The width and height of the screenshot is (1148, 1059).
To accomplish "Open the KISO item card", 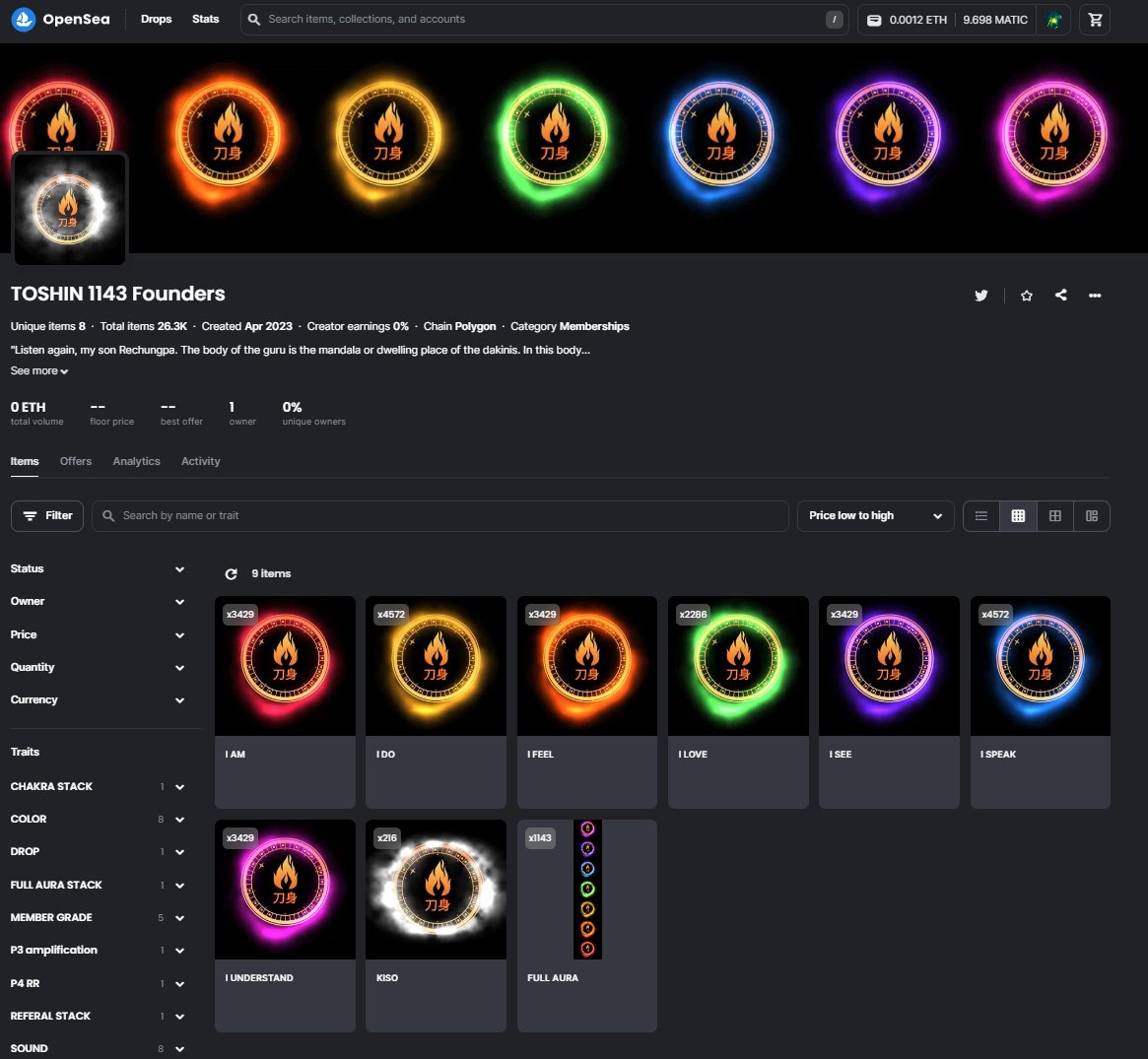I will (x=436, y=926).
